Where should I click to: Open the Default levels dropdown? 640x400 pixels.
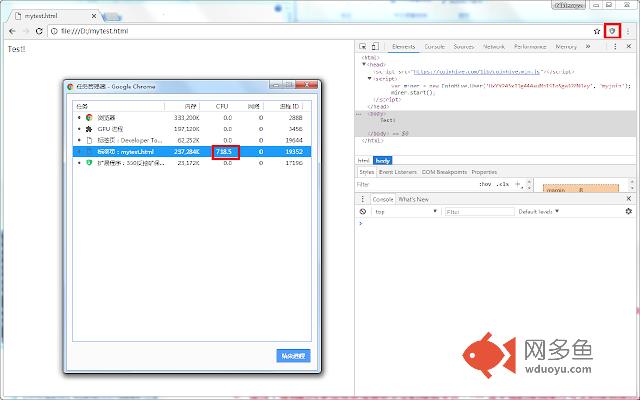(x=538, y=211)
